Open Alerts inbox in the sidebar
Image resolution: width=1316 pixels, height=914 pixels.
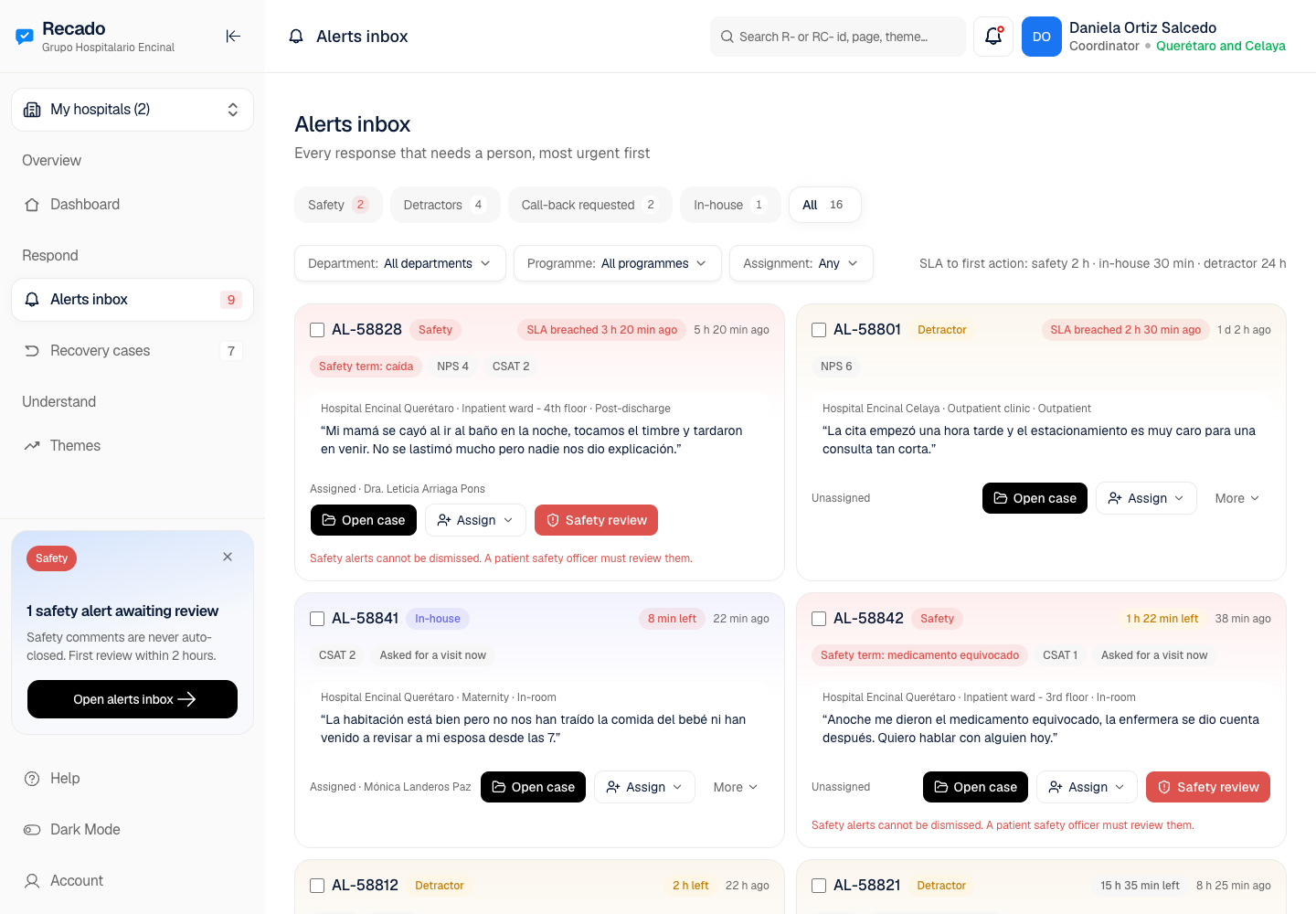pos(133,300)
